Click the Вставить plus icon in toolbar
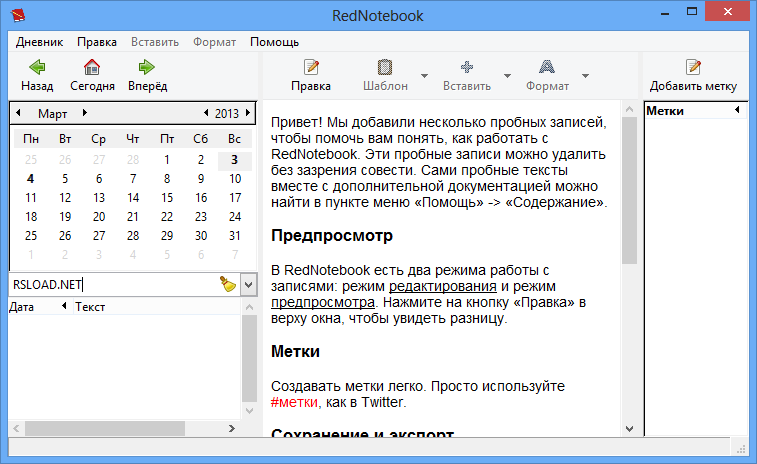Image resolution: width=757 pixels, height=464 pixels. point(467,67)
